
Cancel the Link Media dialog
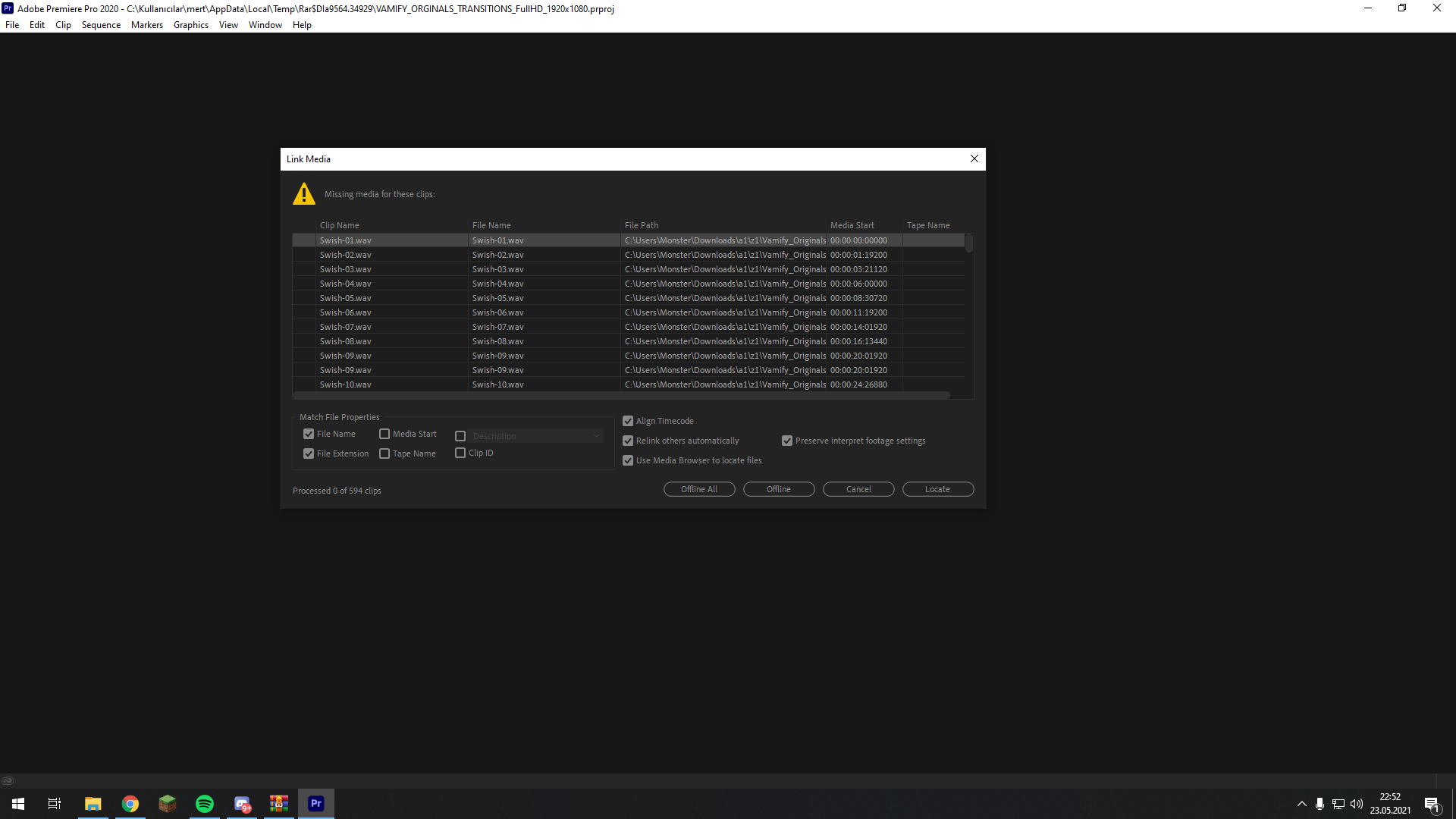(858, 489)
